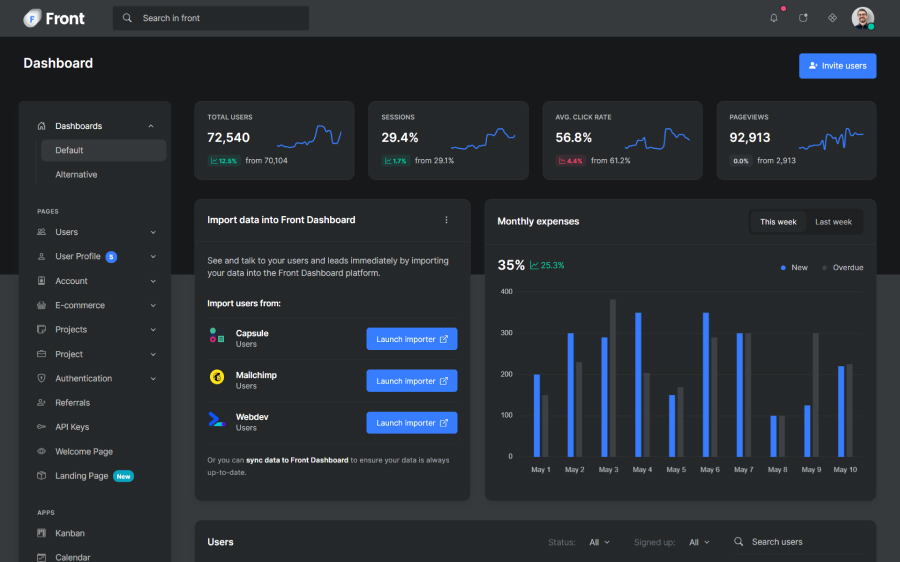Toggle the Overdue series in chart legend
This screenshot has width=900, height=562.
point(842,267)
